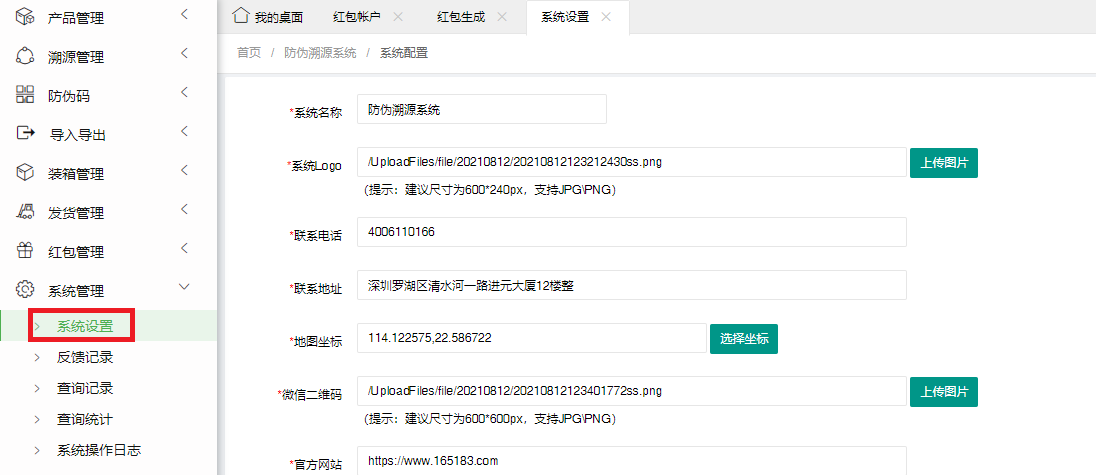Collapse the 系统管理 menu chevron
Image resolution: width=1096 pixels, height=475 pixels.
tap(184, 288)
